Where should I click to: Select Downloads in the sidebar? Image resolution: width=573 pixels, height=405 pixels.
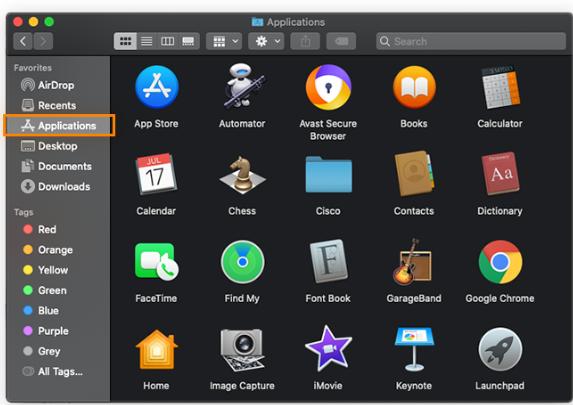click(58, 187)
